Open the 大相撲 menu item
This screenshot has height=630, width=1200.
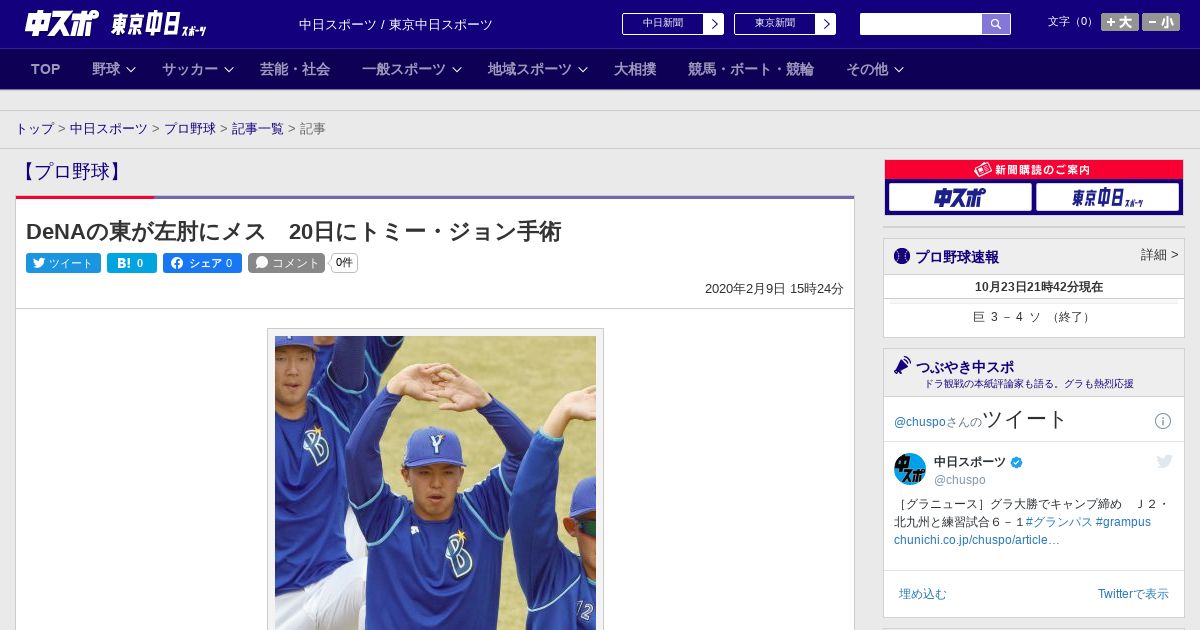(635, 69)
